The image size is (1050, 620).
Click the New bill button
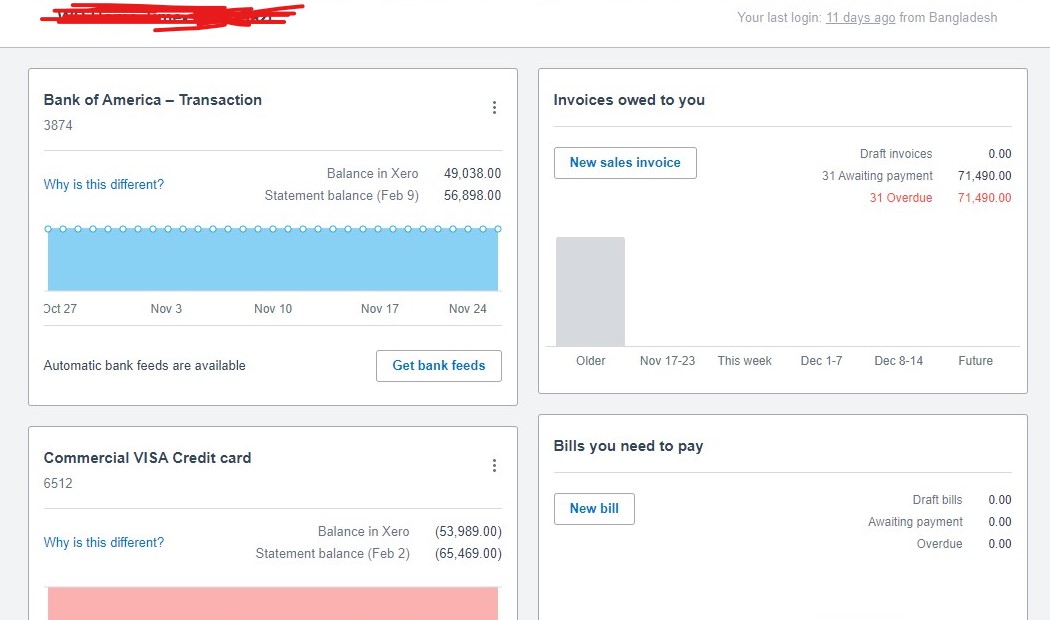(x=594, y=509)
